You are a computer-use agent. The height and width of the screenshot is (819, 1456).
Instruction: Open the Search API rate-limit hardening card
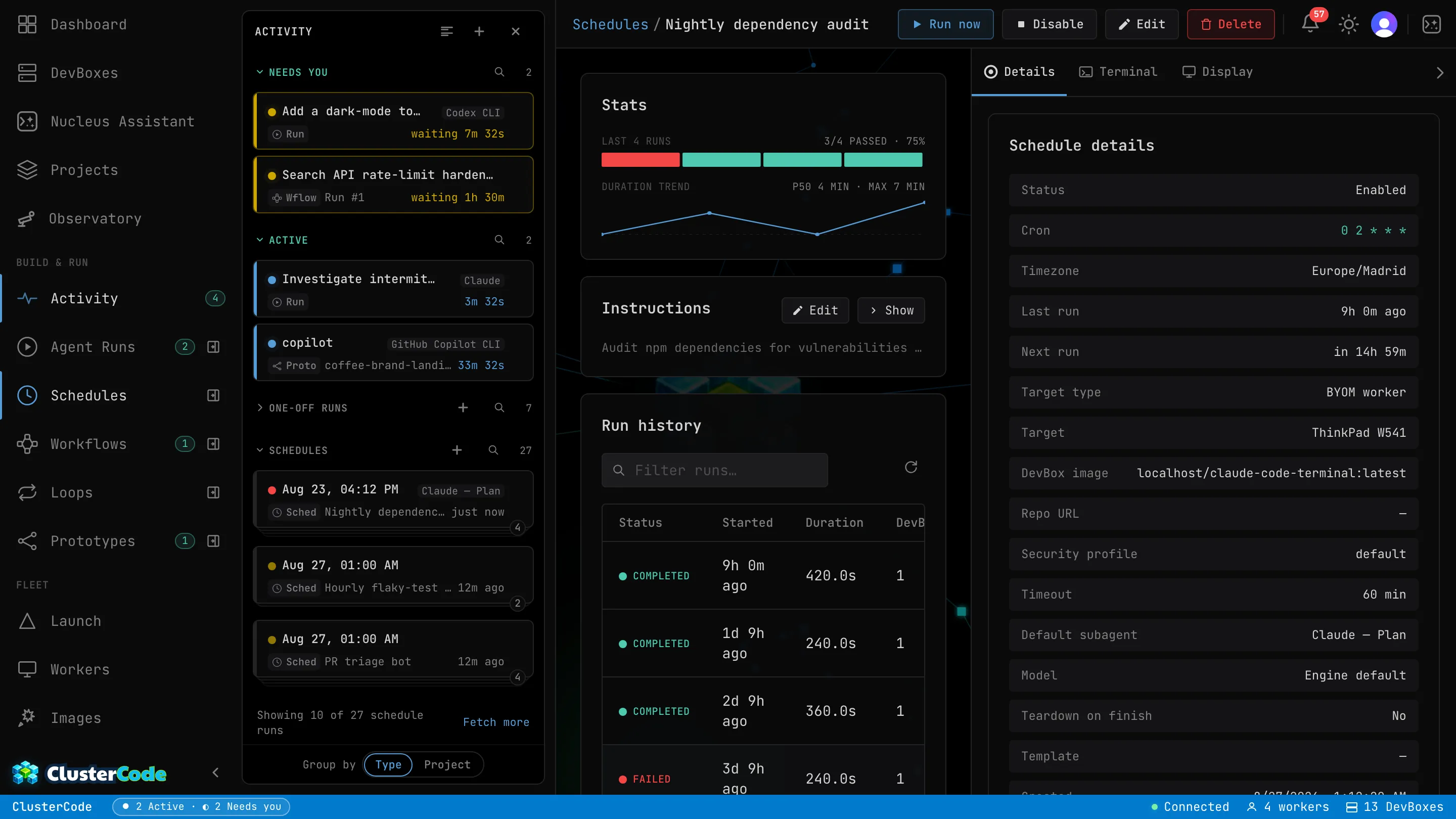coord(393,185)
